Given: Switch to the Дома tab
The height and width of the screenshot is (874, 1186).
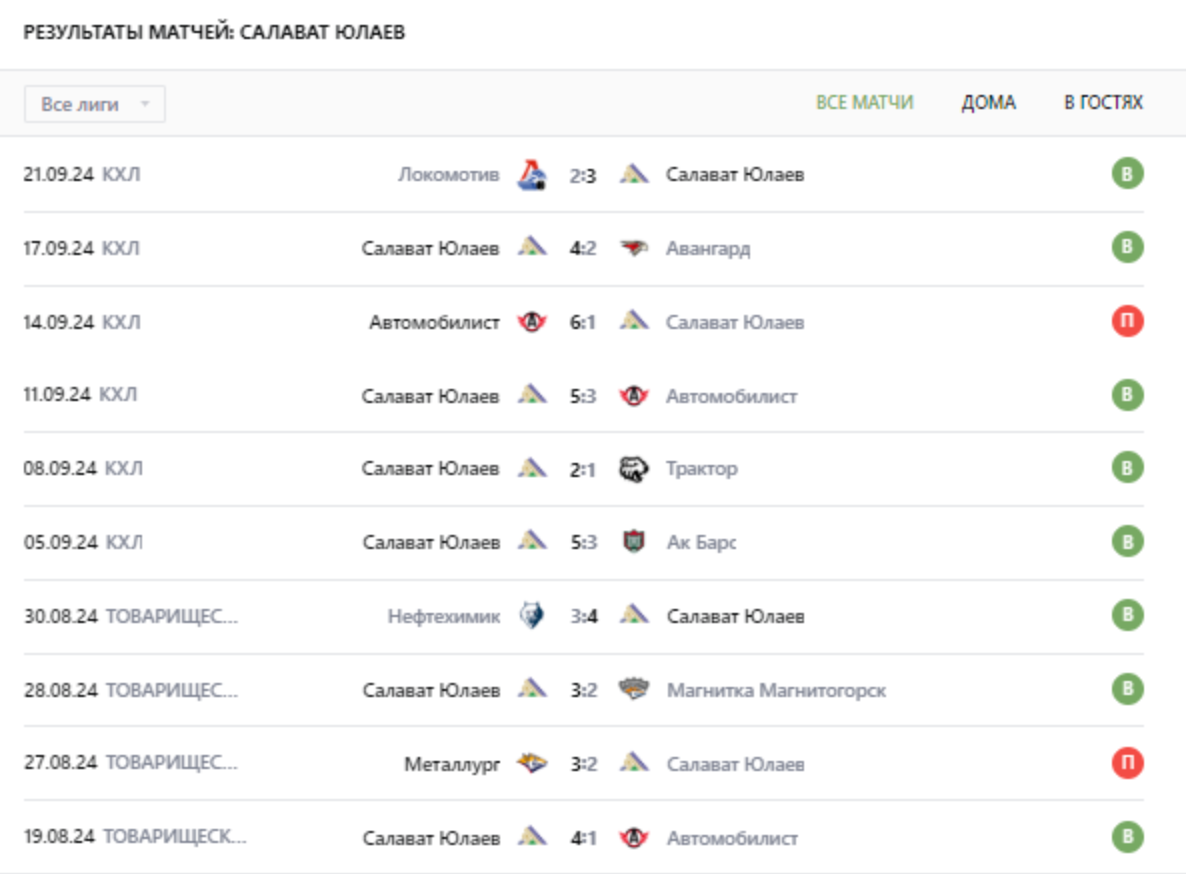Looking at the screenshot, I should (x=988, y=103).
